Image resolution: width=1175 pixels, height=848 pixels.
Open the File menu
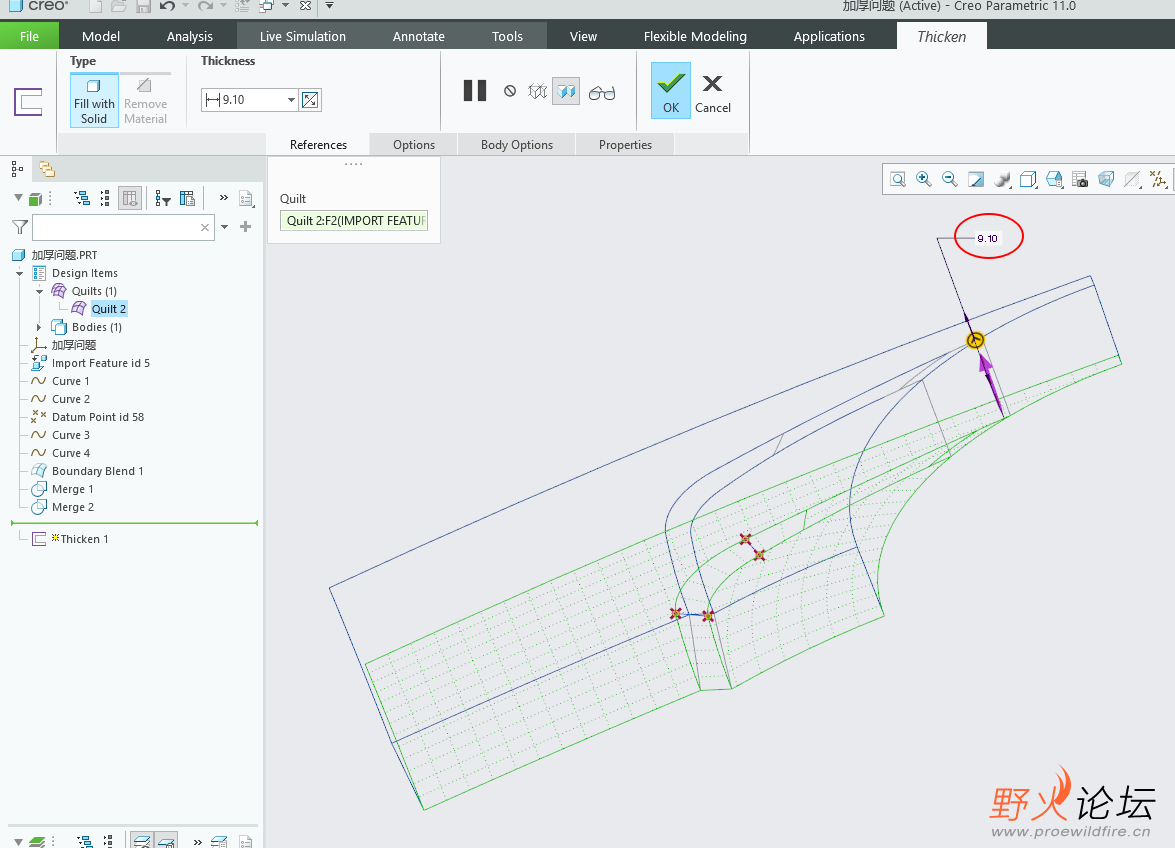[29, 36]
